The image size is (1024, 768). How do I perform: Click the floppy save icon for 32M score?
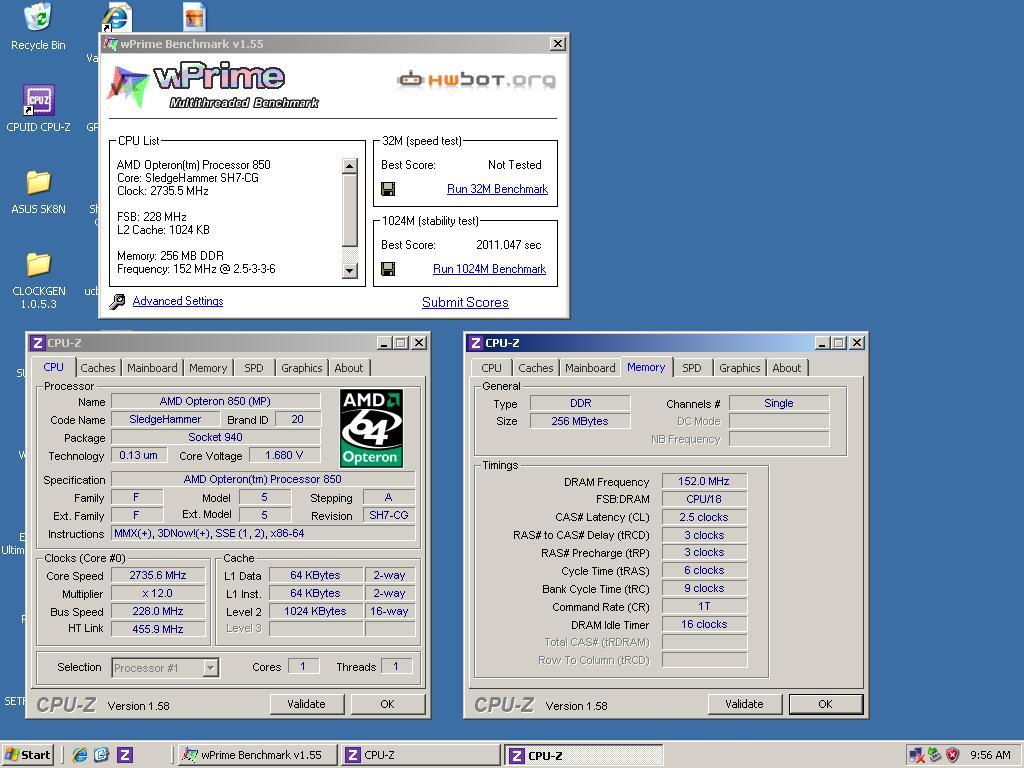[x=388, y=189]
